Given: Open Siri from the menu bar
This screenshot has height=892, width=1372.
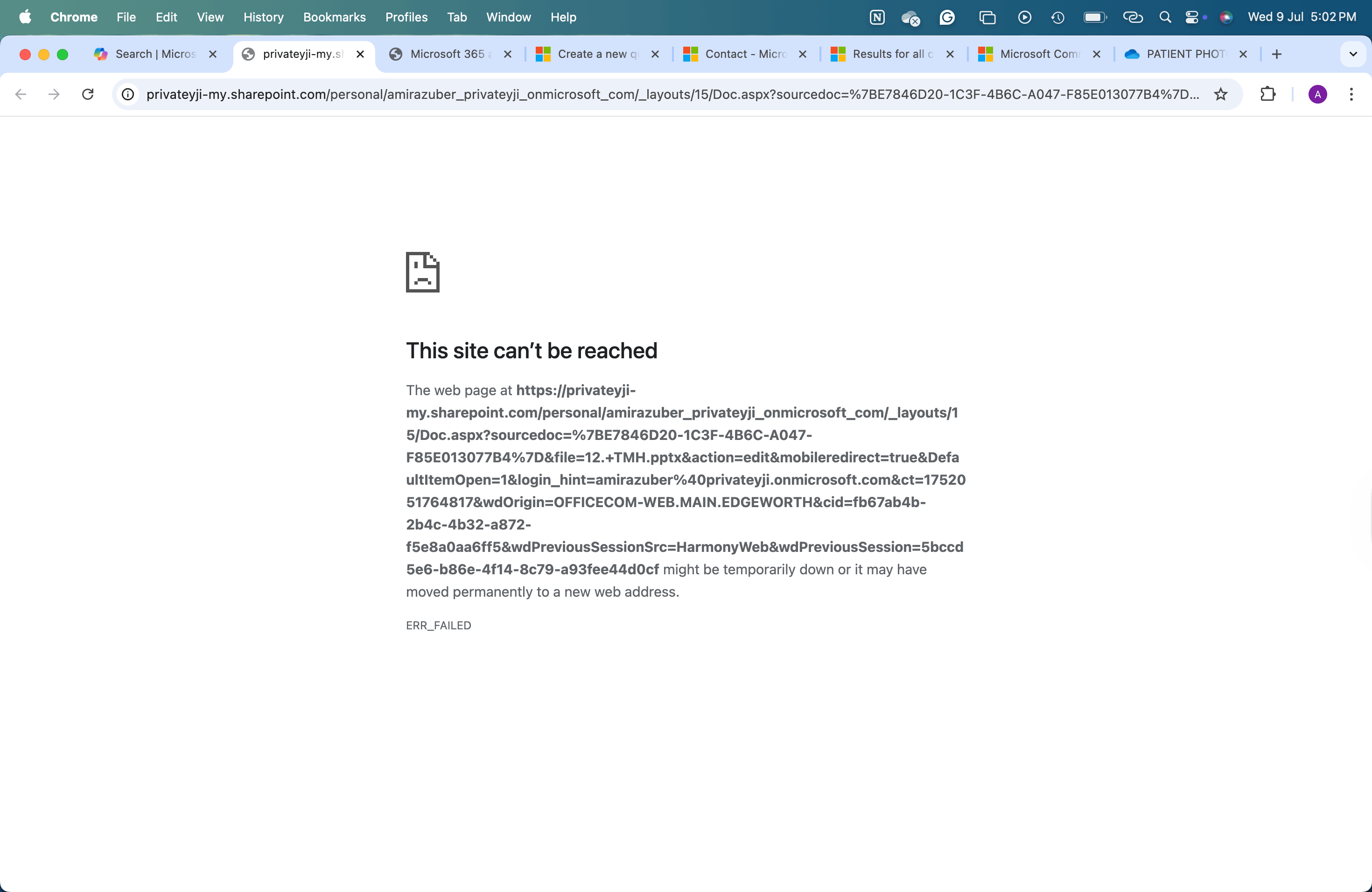Looking at the screenshot, I should point(1226,17).
